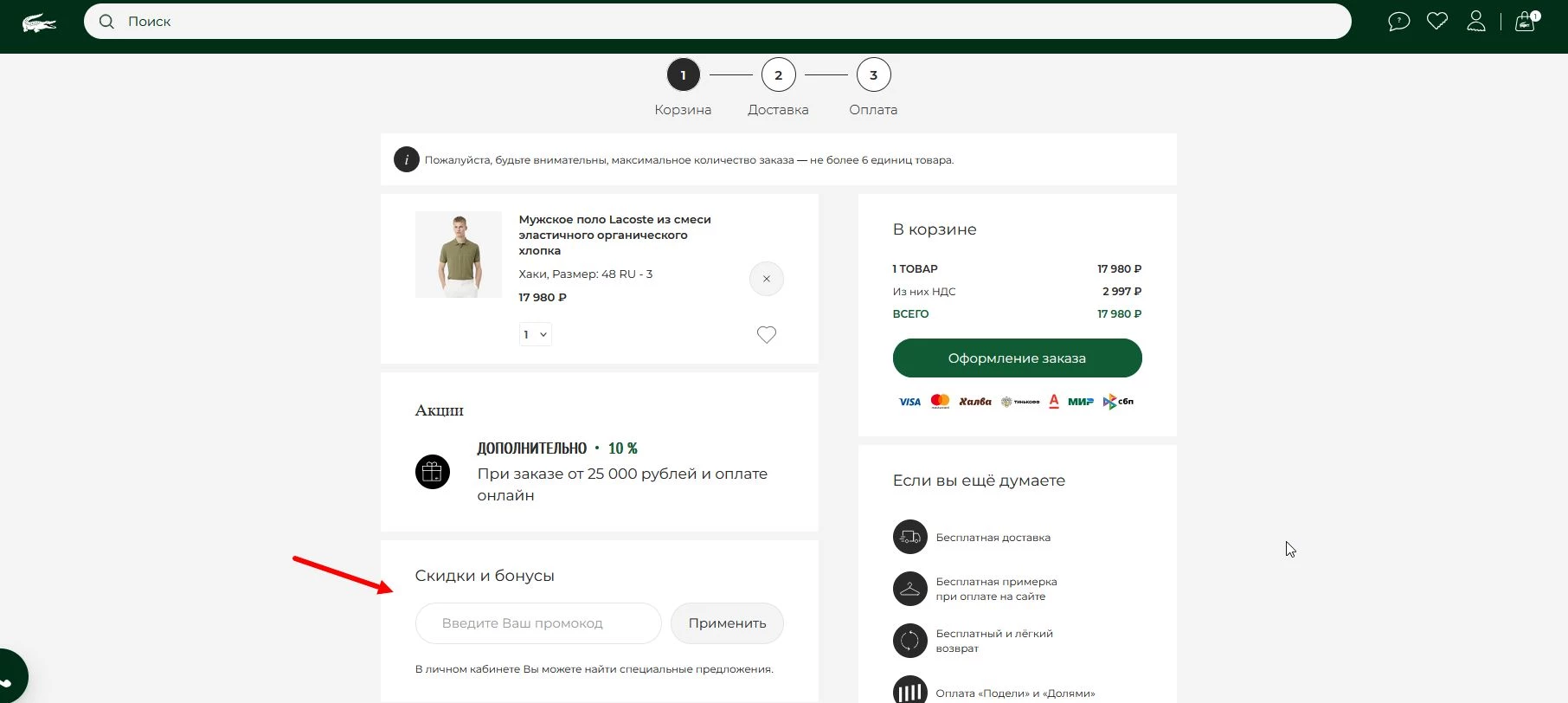Click the Бесплатная примерка hanger icon
1568x703 pixels.
pyautogui.click(x=909, y=589)
